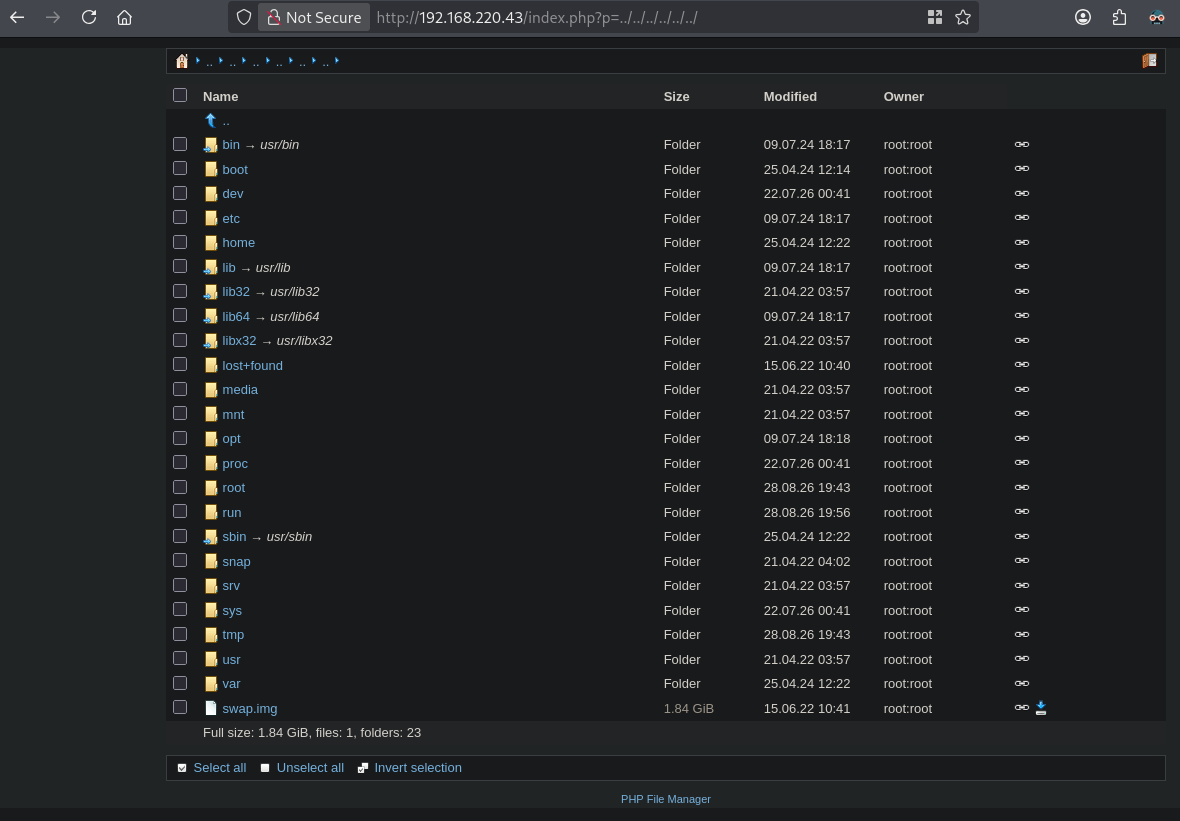Screen dimensions: 1180x821
Task: Click the direct link icon for home row
Action: (1021, 242)
